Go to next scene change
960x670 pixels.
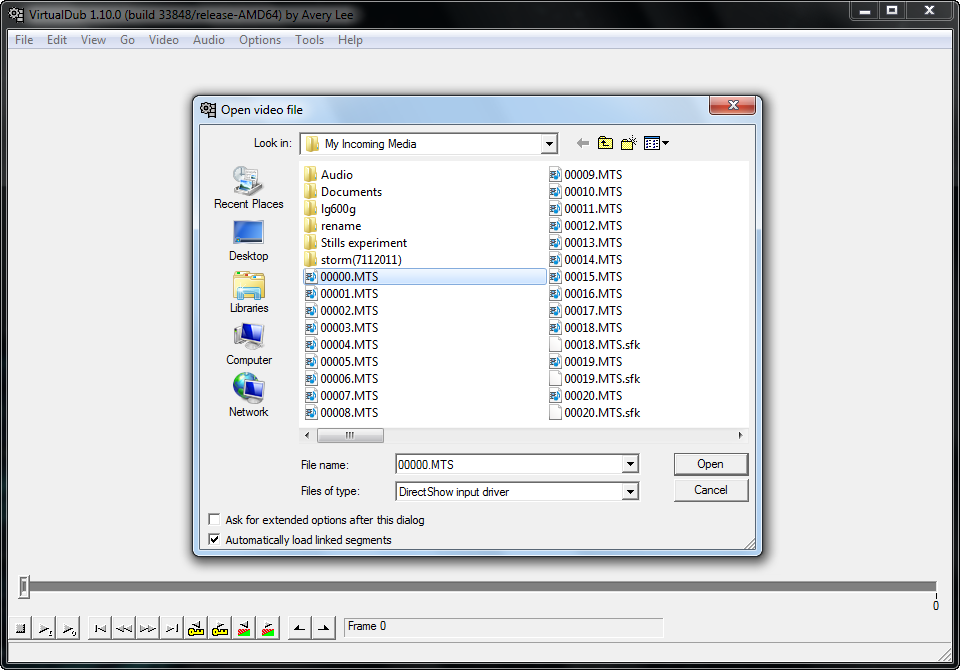tap(268, 628)
